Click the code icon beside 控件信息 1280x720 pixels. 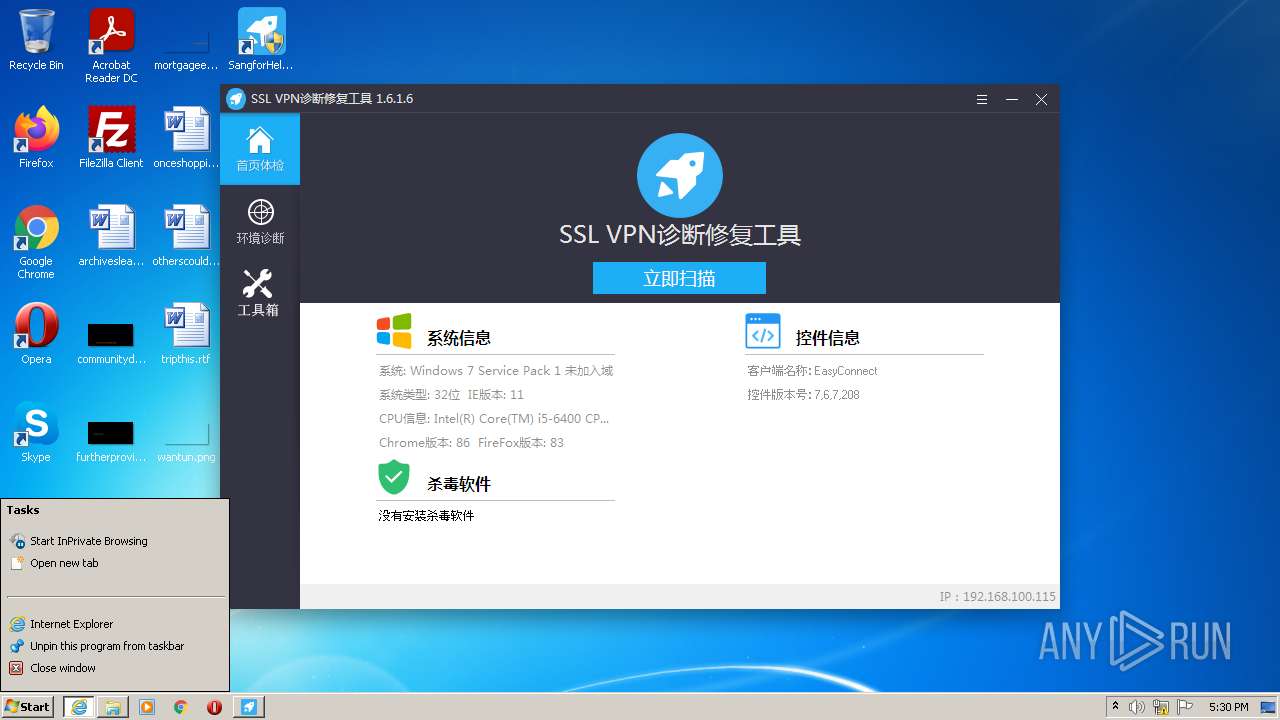click(763, 331)
